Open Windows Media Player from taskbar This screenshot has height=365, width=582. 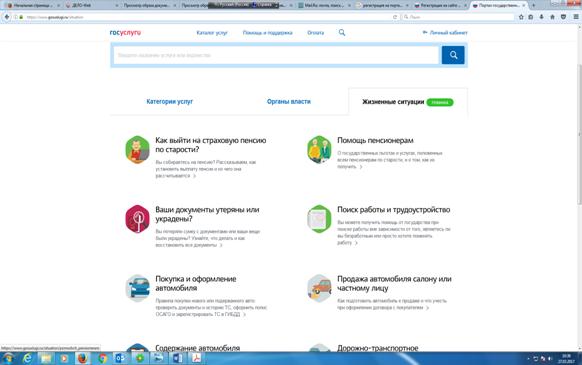[x=64, y=358]
